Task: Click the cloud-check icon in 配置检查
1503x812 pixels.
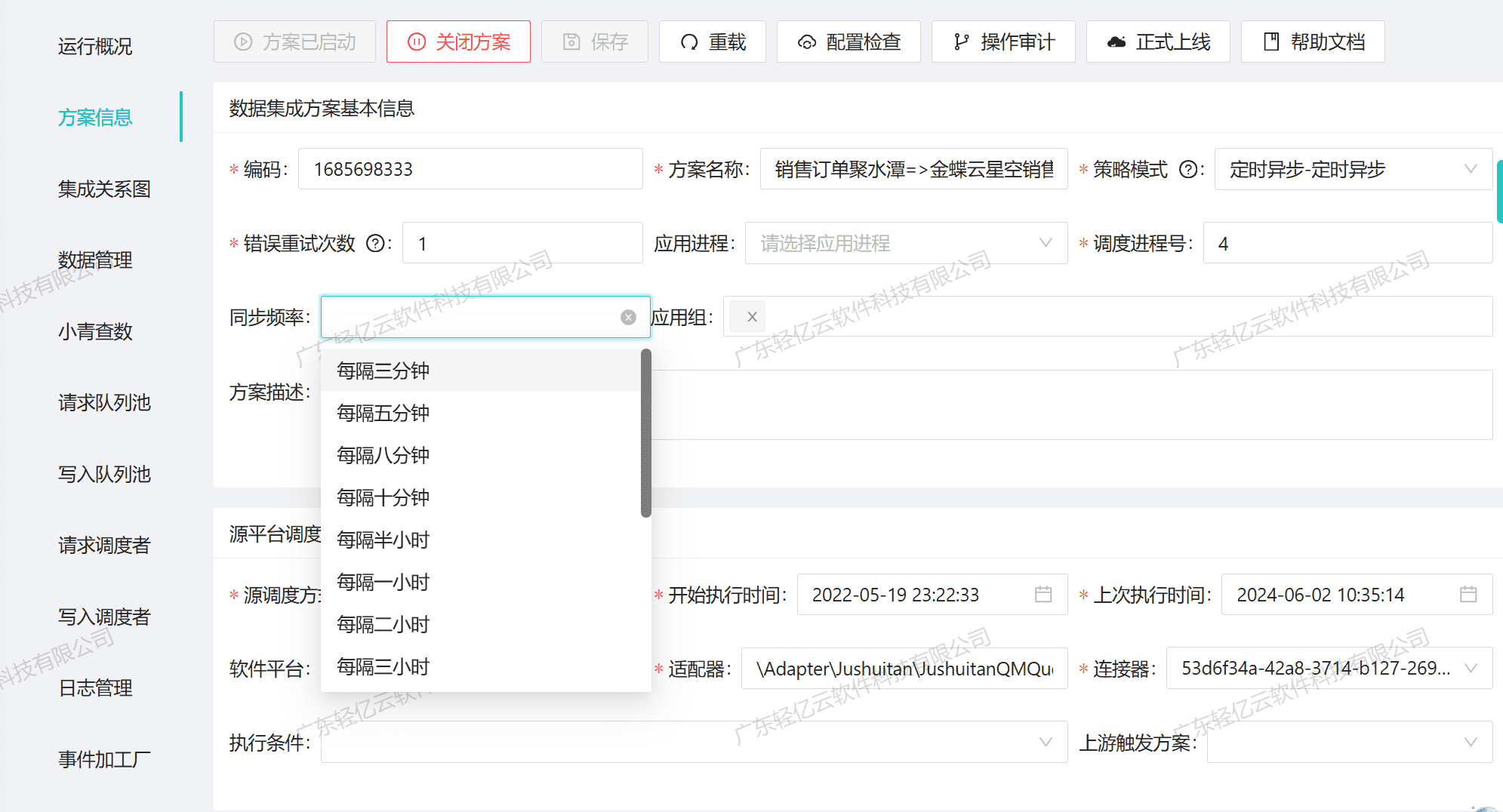Action: click(807, 42)
